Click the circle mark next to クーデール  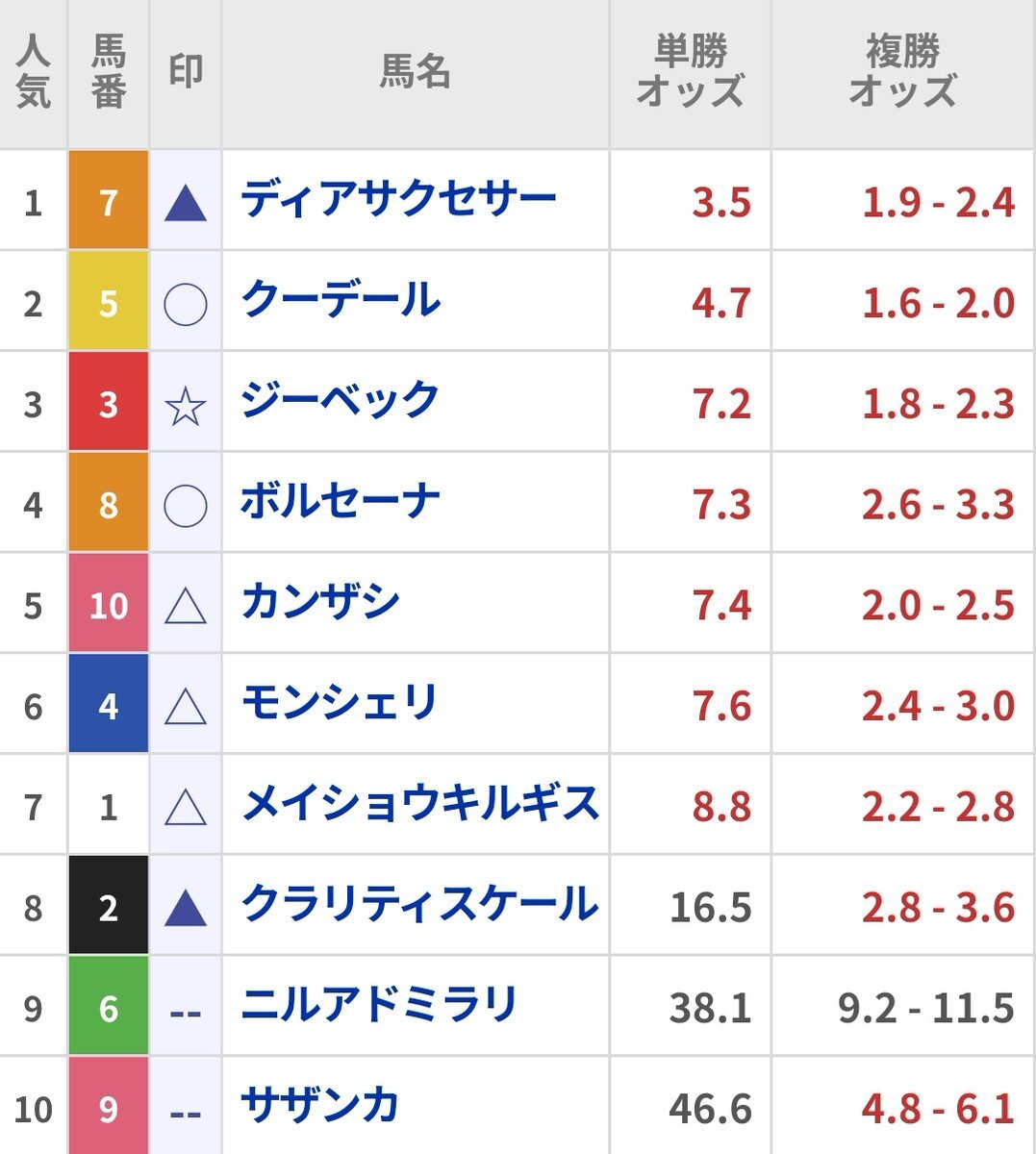point(186,304)
